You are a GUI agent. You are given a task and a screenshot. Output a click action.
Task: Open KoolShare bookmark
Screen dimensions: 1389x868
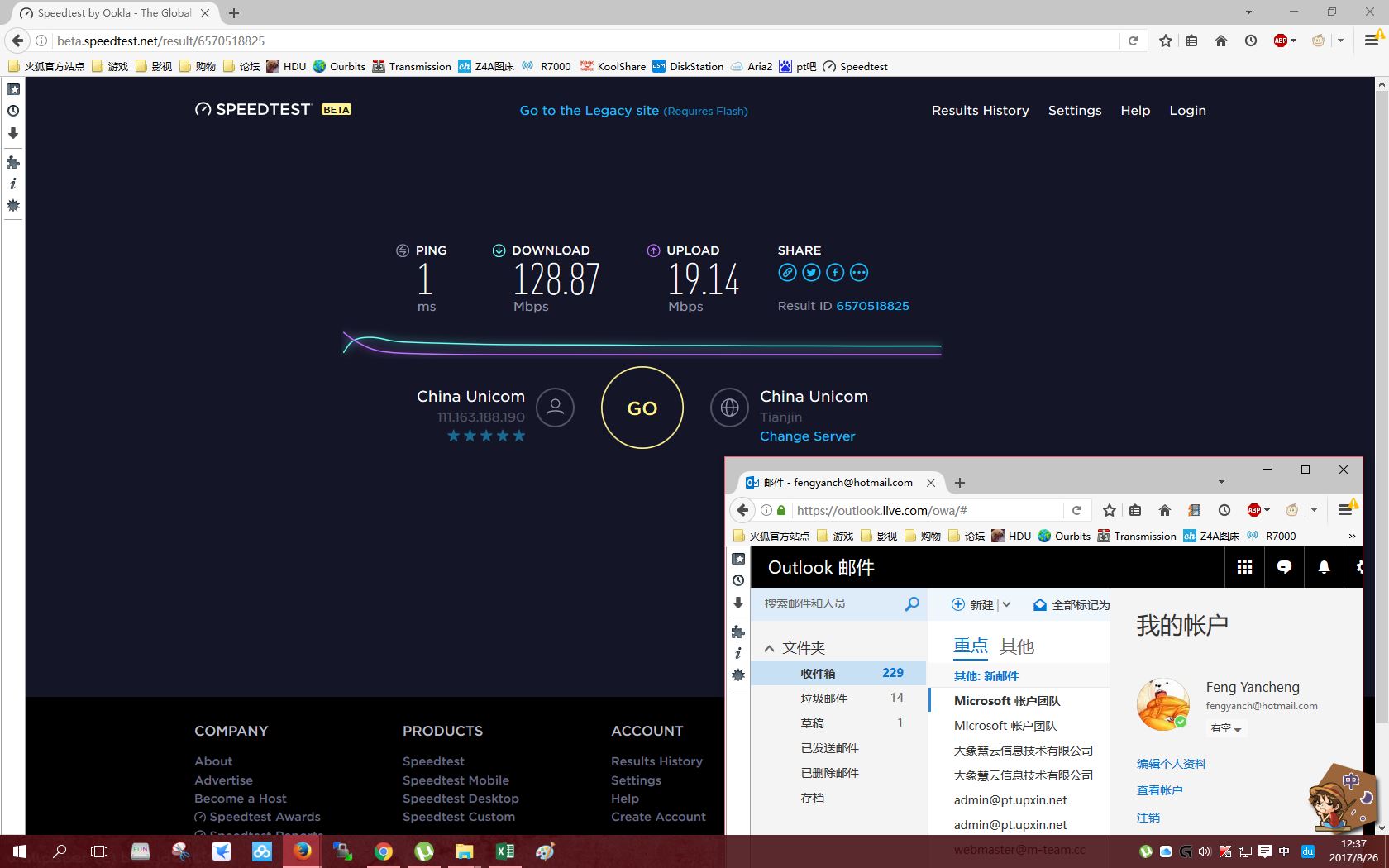coord(613,66)
